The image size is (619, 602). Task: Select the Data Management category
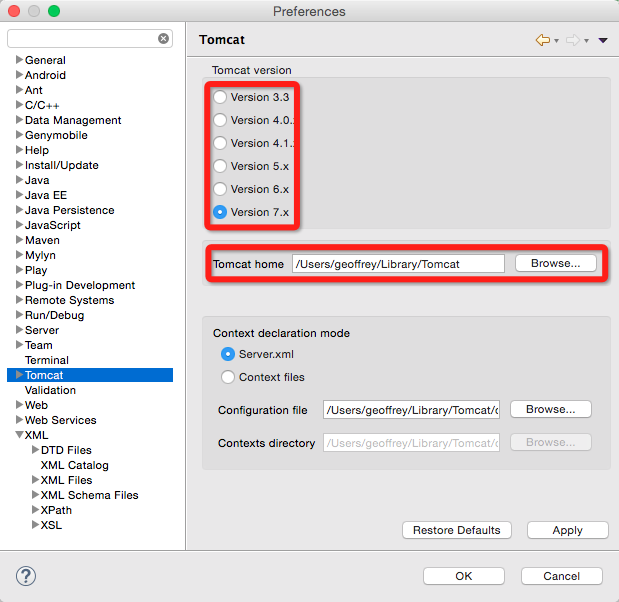pos(73,120)
